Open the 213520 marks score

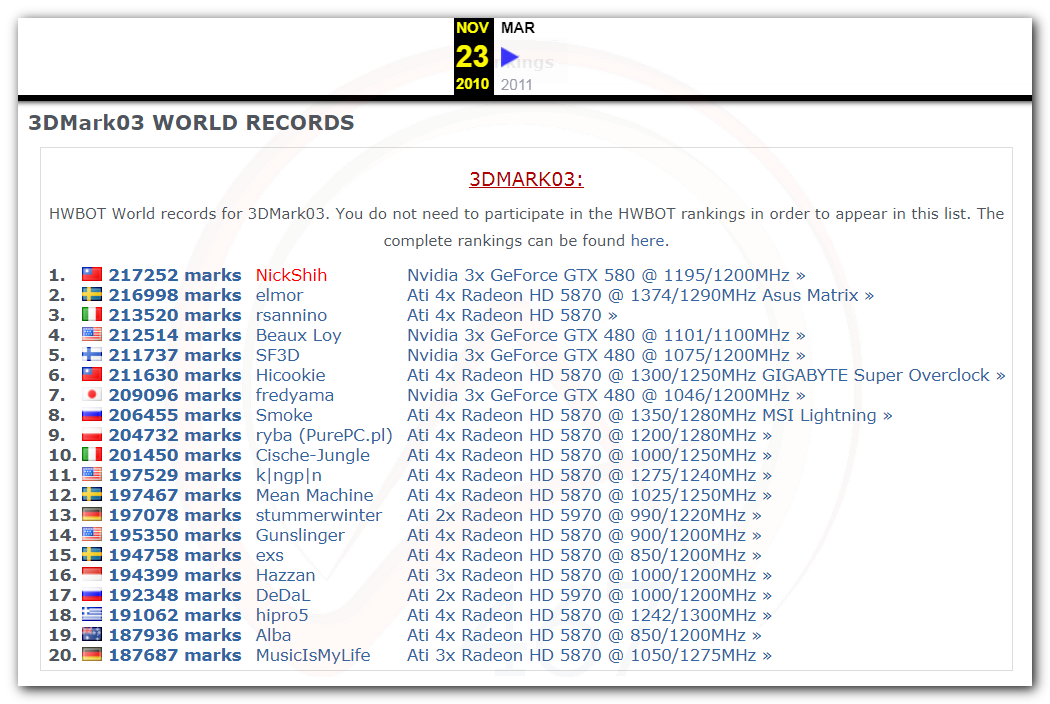(x=175, y=315)
